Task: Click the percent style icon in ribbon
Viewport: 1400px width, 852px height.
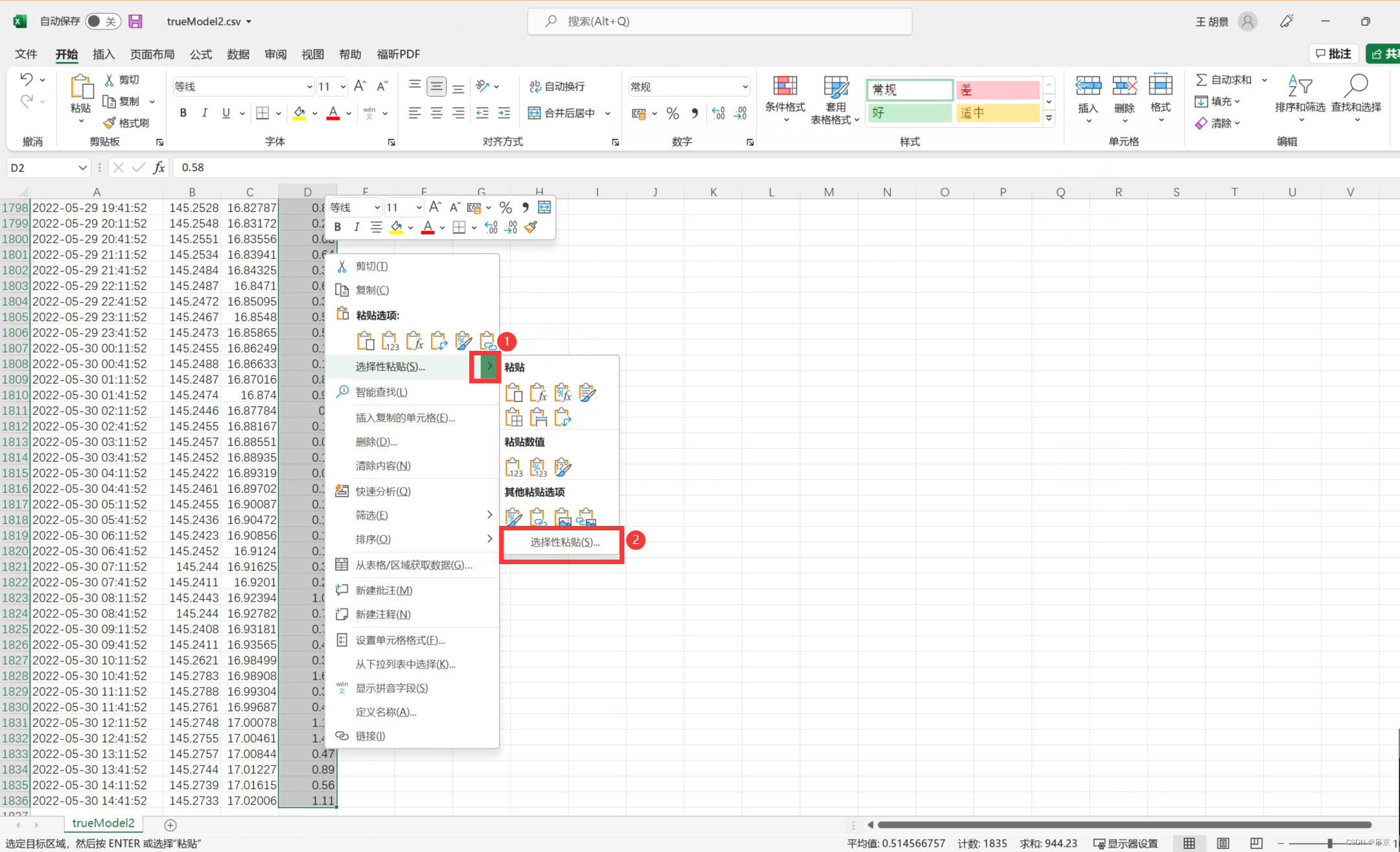Action: point(673,113)
